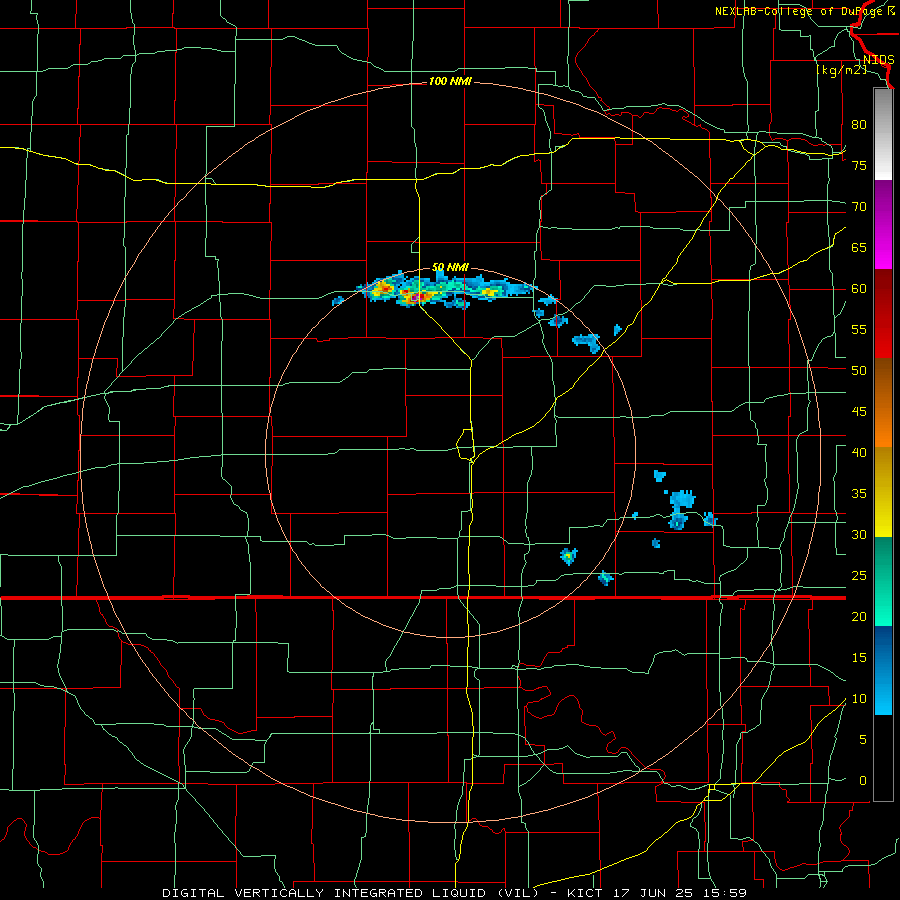
Task: Click the dark red segment of the color bar
Action: 883,313
